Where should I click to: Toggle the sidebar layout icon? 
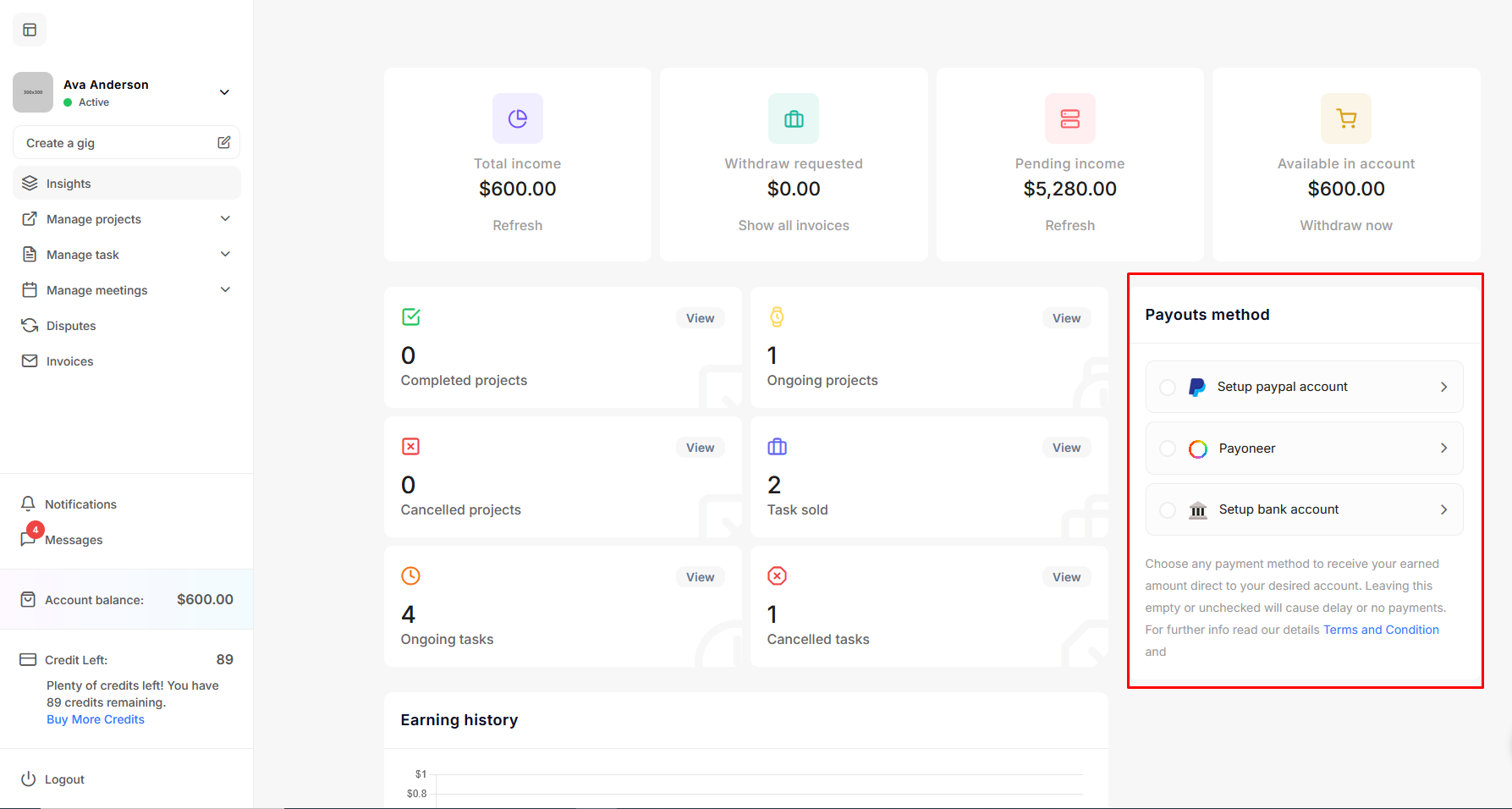pyautogui.click(x=30, y=30)
